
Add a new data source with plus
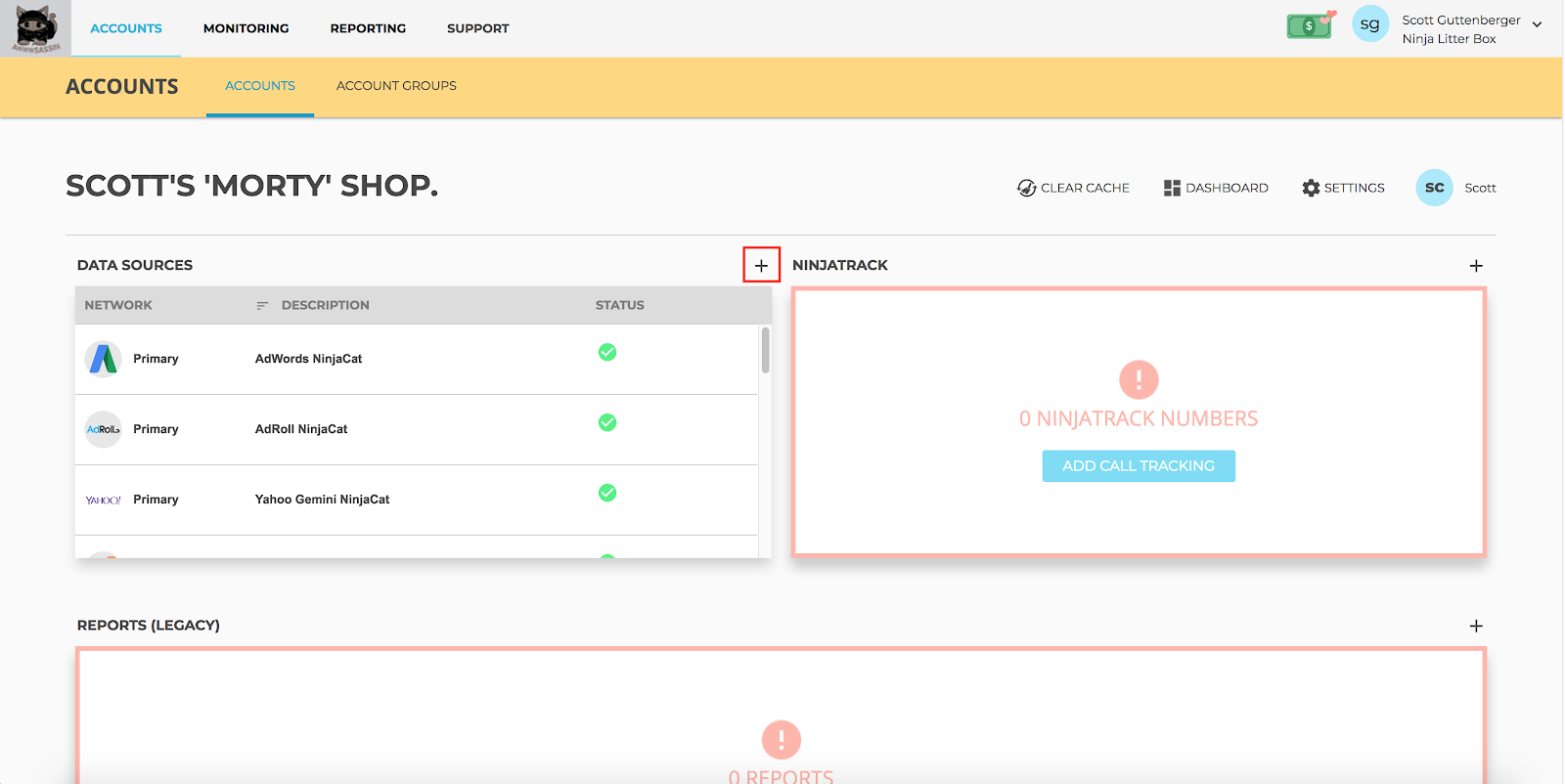(761, 265)
